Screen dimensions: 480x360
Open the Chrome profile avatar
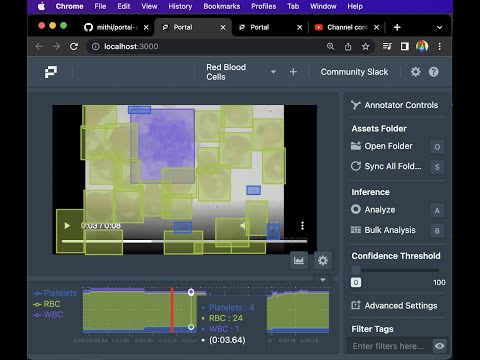[422, 46]
